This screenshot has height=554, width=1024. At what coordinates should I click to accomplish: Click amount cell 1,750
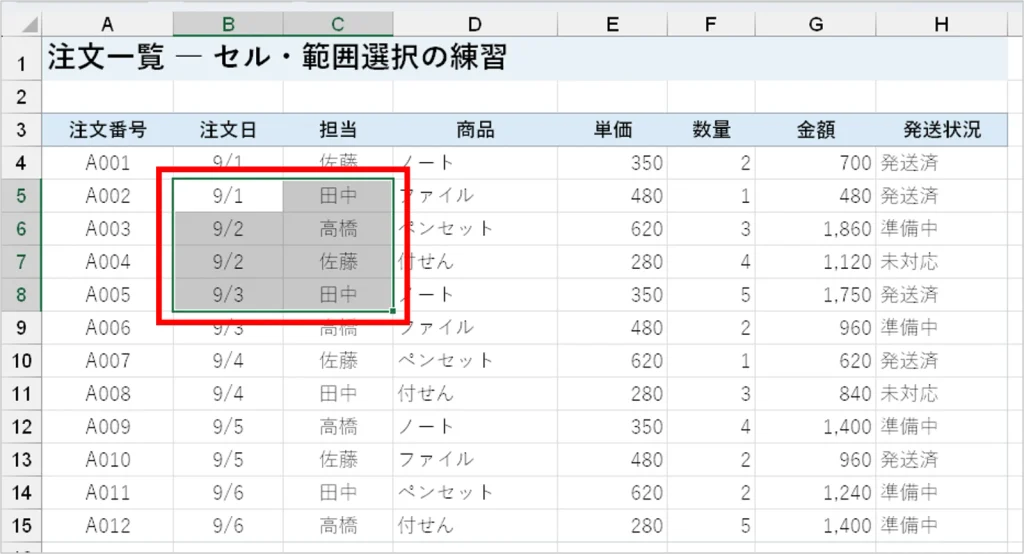click(815, 295)
